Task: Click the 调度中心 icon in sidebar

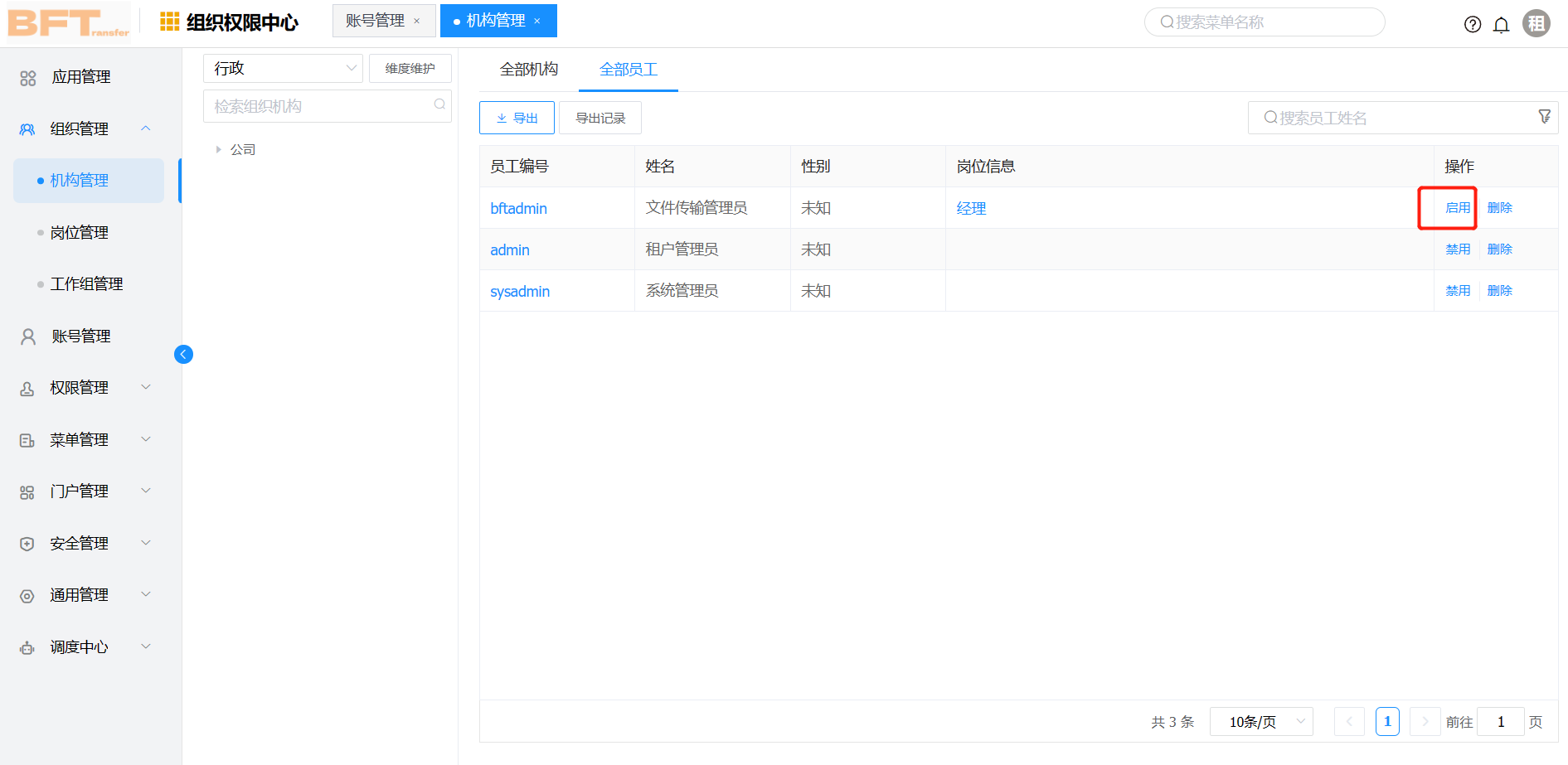Action: 26,646
